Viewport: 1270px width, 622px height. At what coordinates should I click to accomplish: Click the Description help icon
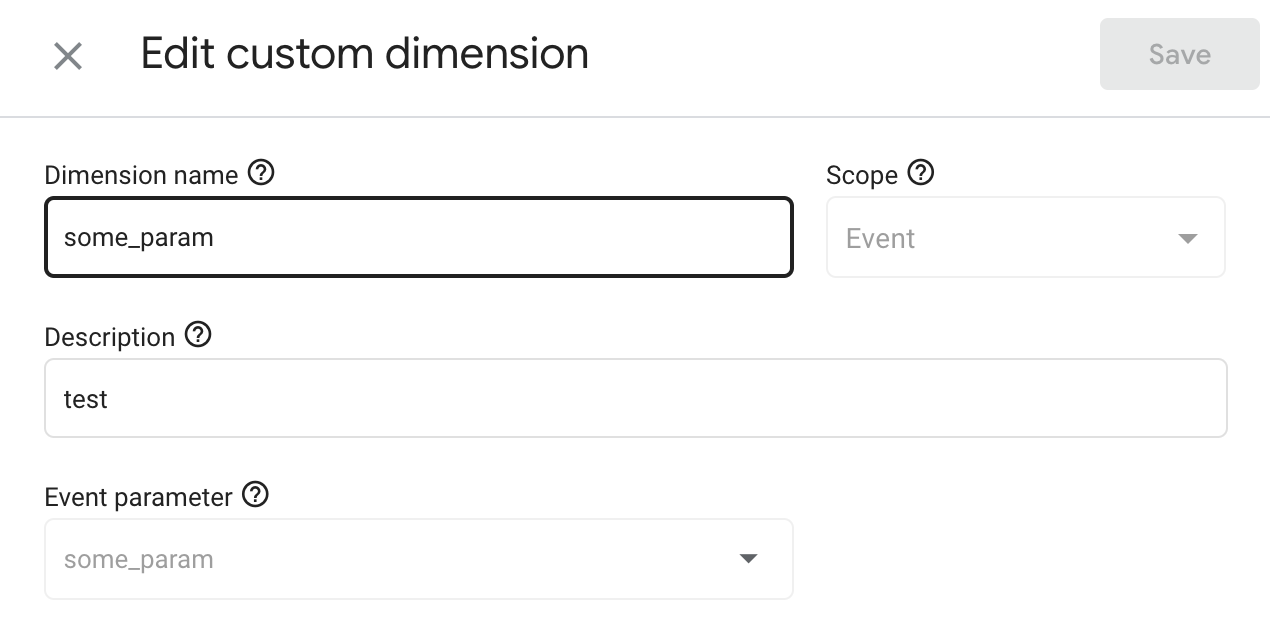pos(199,335)
